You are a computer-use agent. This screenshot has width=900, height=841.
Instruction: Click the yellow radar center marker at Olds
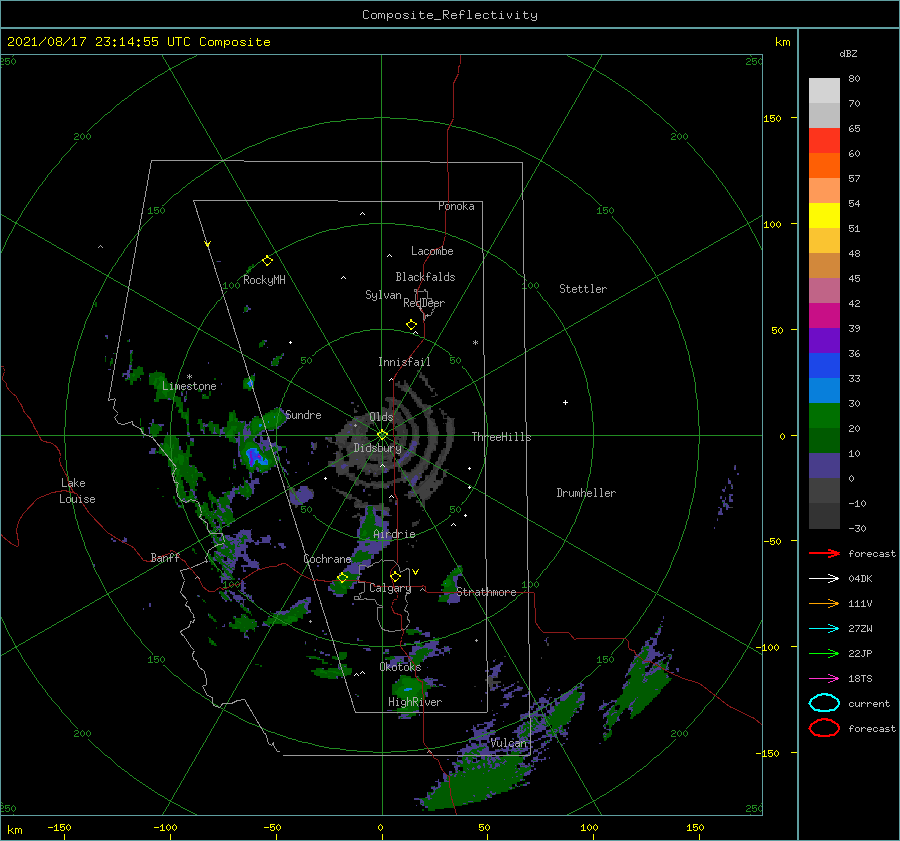[x=382, y=435]
